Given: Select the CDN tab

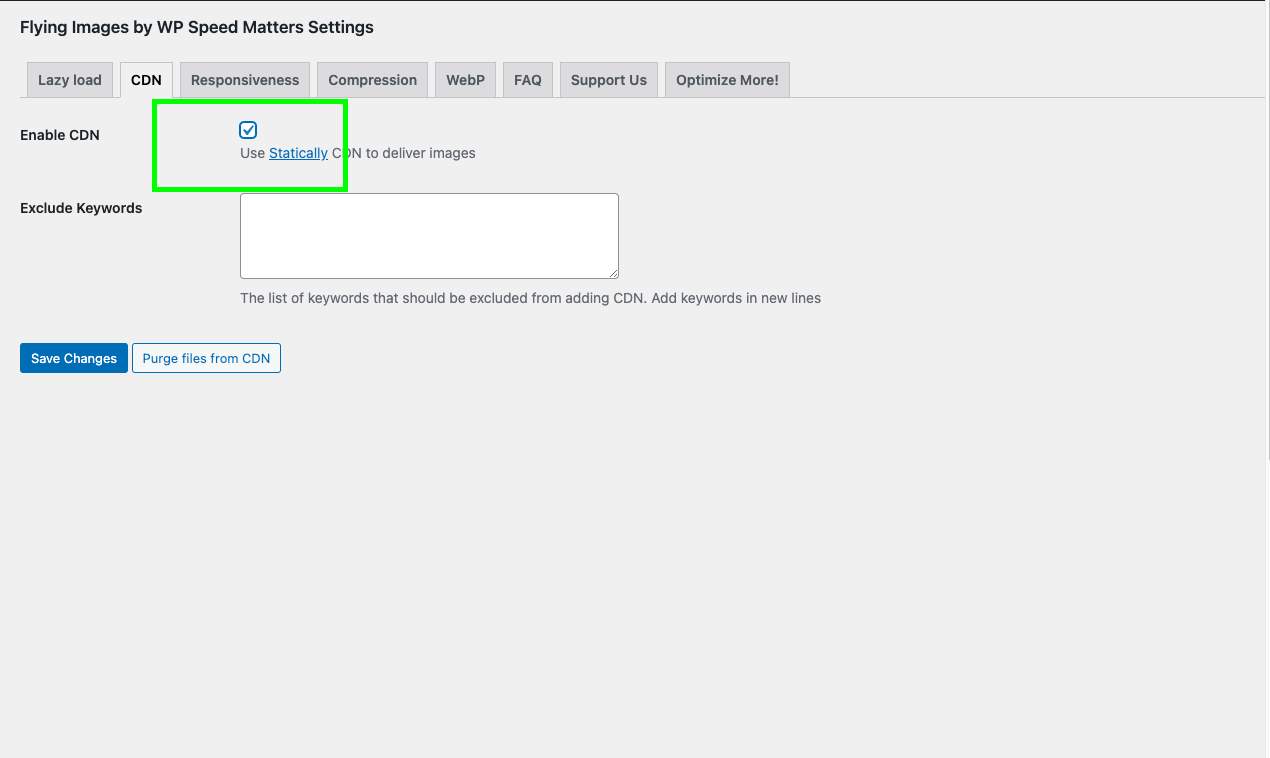Looking at the screenshot, I should 146,80.
